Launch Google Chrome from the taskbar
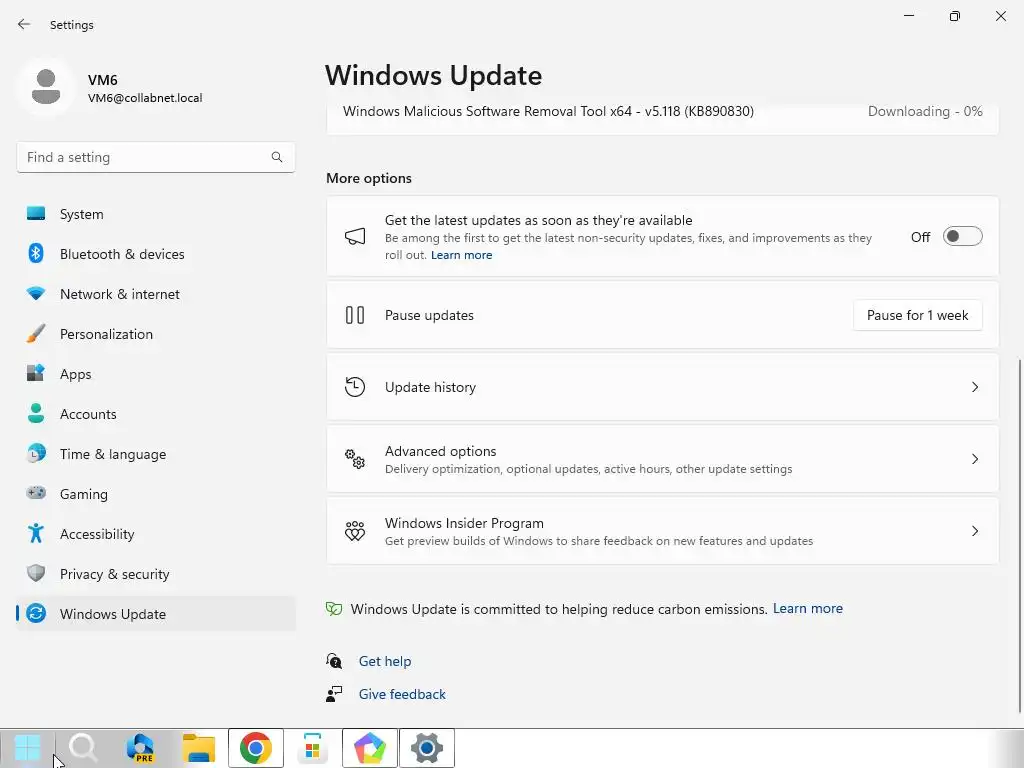The height and width of the screenshot is (768, 1024). click(x=256, y=748)
